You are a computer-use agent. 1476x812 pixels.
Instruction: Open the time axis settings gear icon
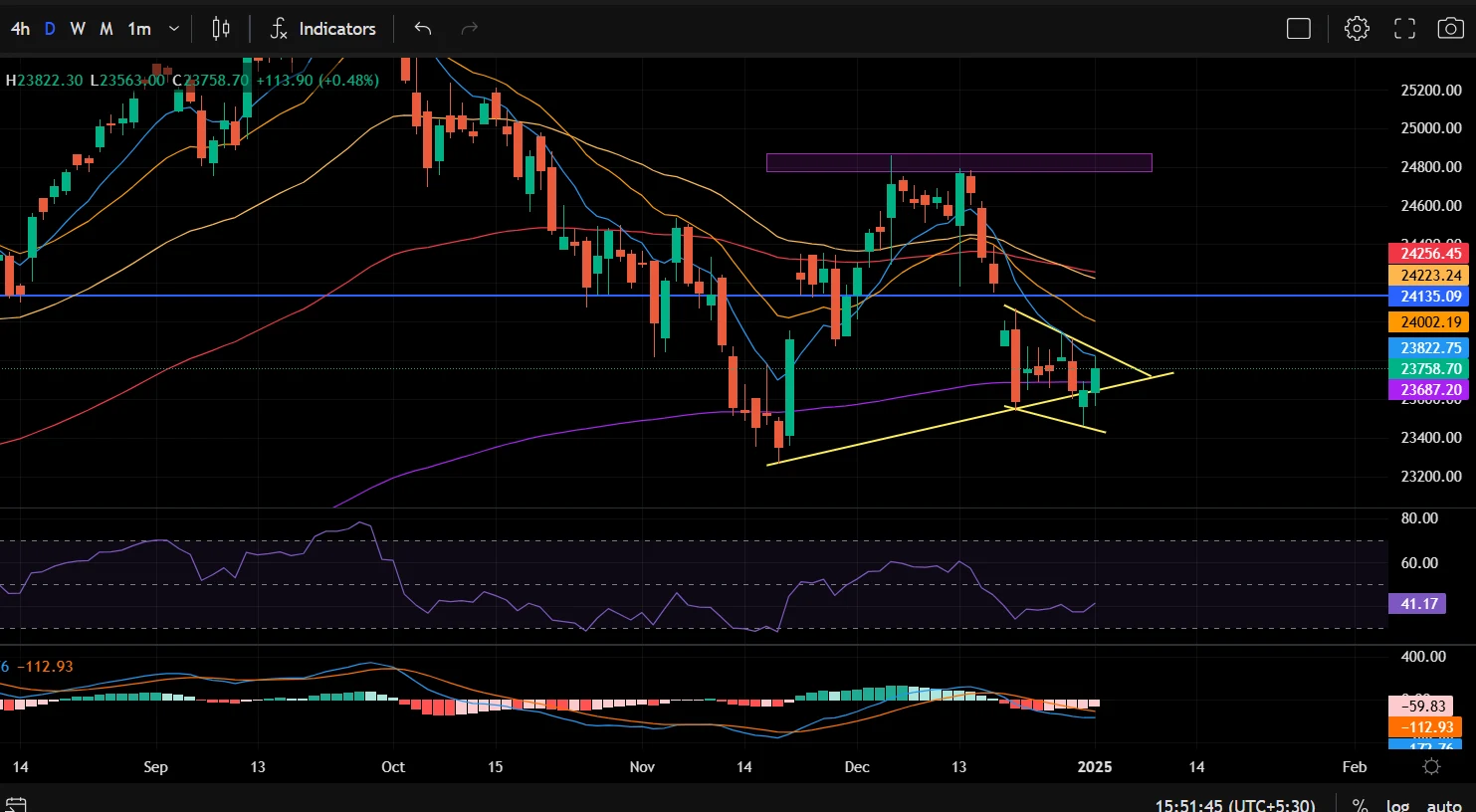(x=1431, y=766)
